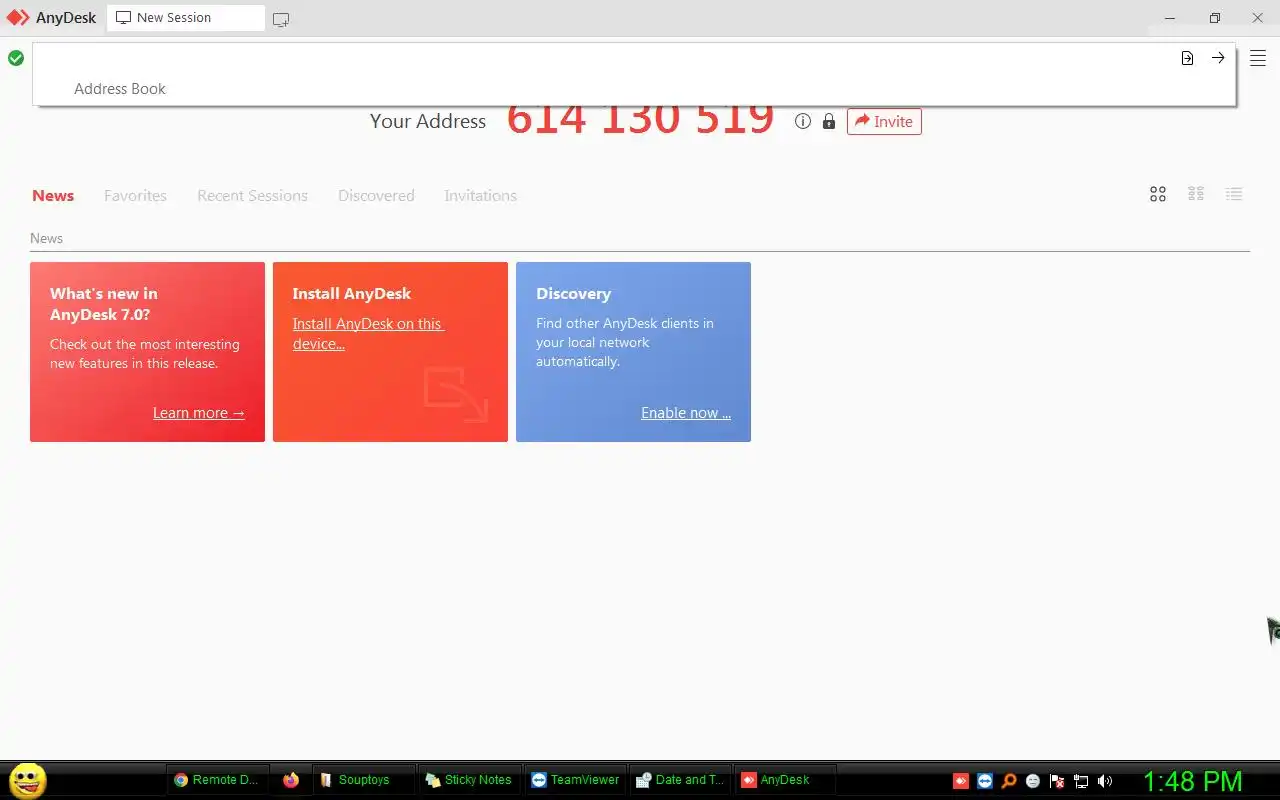Screen dimensions: 1280x800
Task: Click the connect arrow in the address bar
Action: [1218, 58]
